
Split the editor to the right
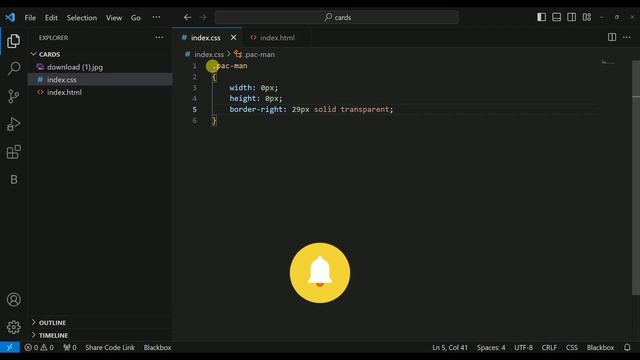[x=612, y=37]
